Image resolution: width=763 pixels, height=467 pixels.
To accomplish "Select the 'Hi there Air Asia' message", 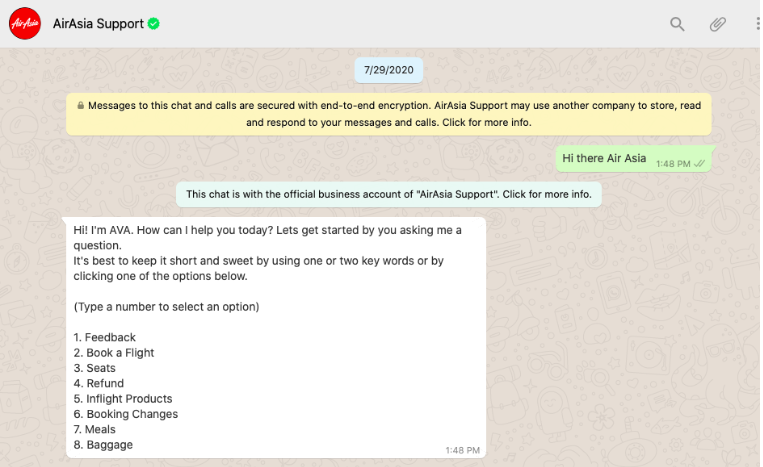I will (x=604, y=158).
